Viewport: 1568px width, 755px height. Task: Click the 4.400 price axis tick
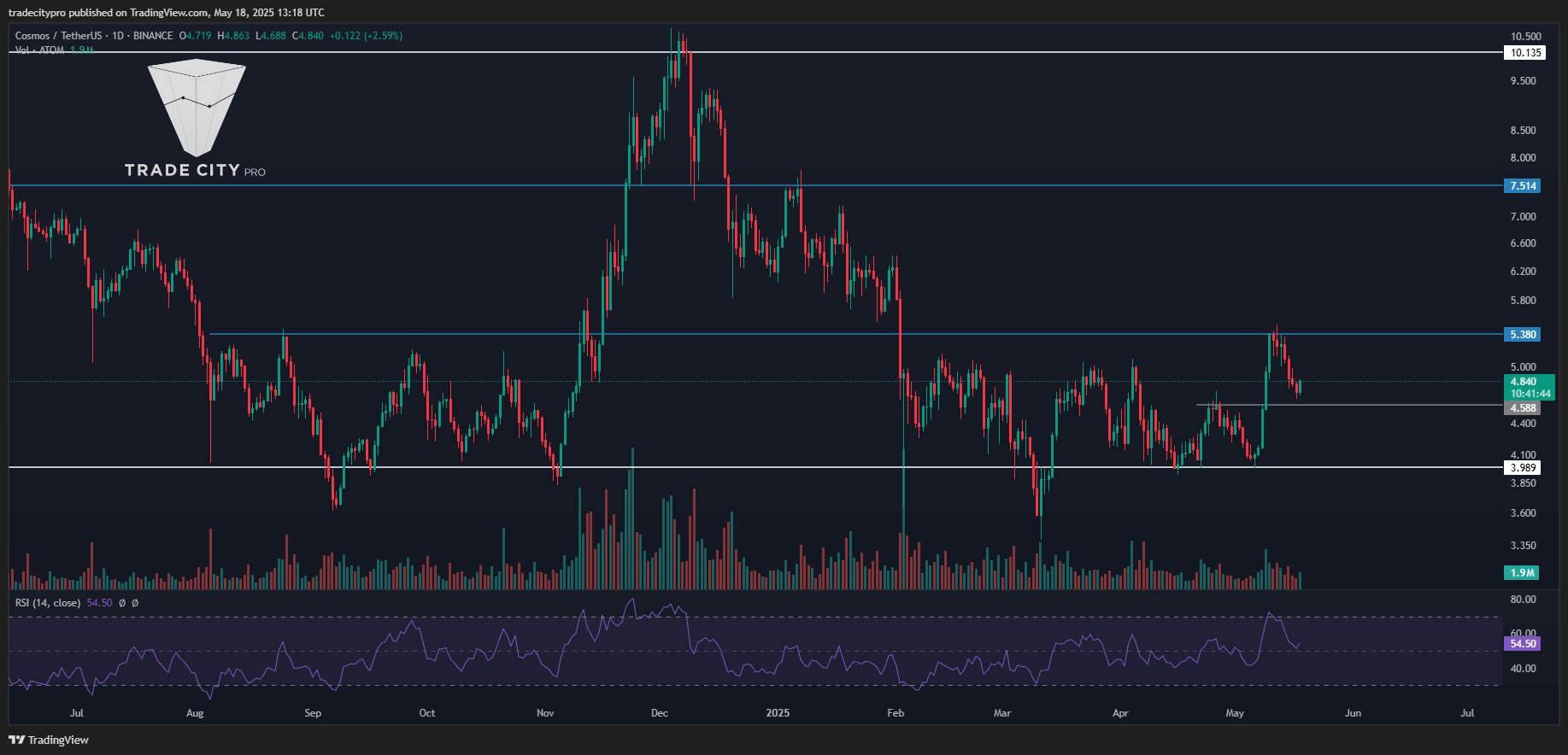(1524, 424)
